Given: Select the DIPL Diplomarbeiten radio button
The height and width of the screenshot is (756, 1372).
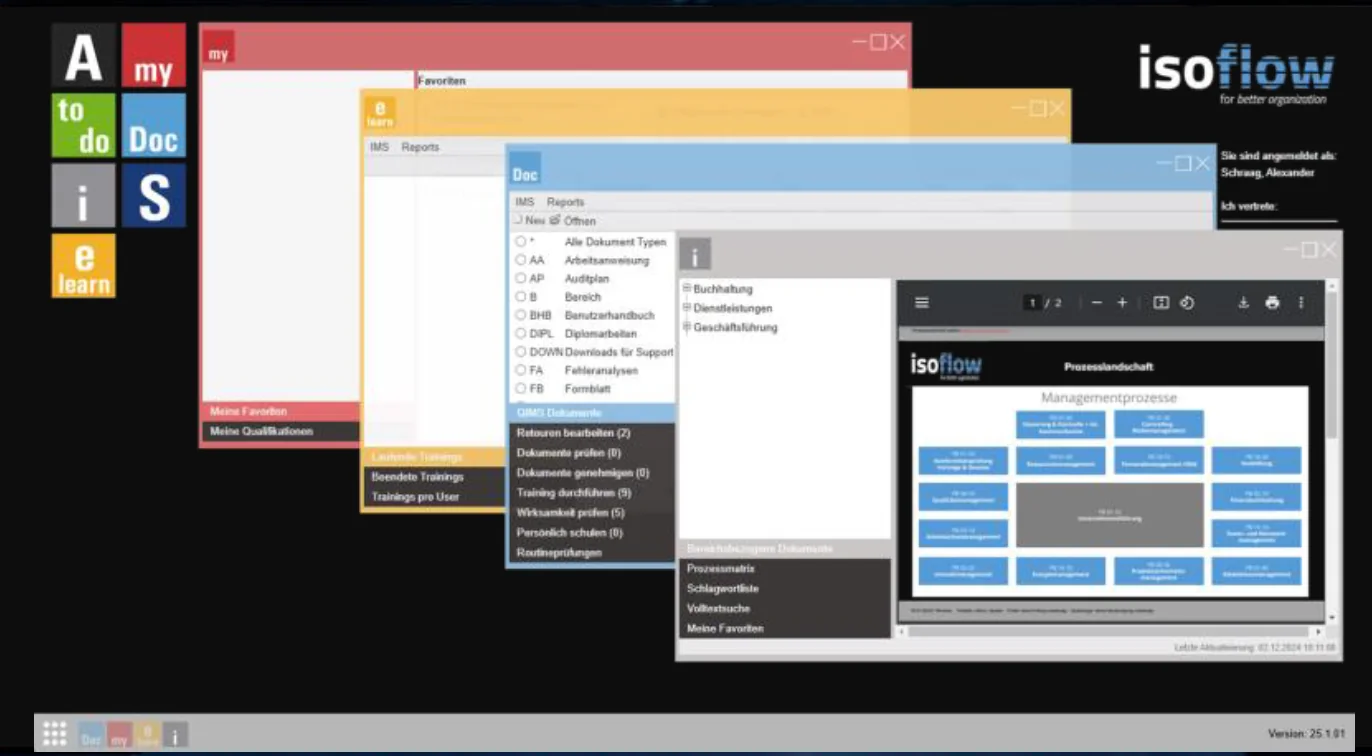Looking at the screenshot, I should point(521,334).
